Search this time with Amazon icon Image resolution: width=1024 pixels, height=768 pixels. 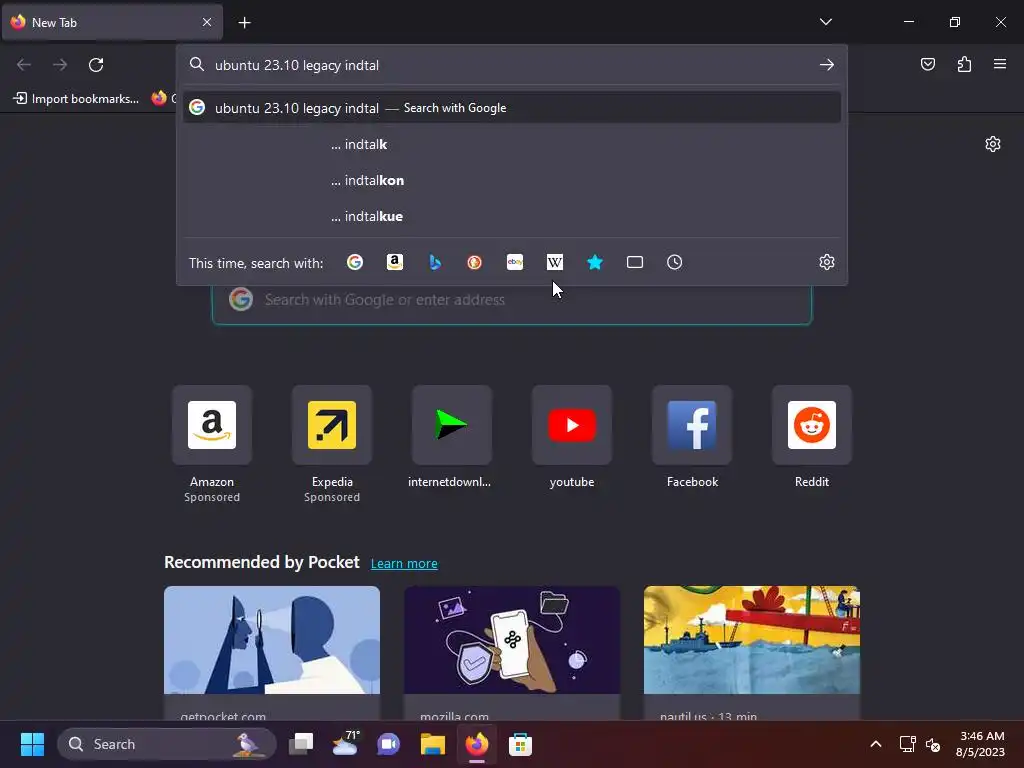pyautogui.click(x=394, y=263)
